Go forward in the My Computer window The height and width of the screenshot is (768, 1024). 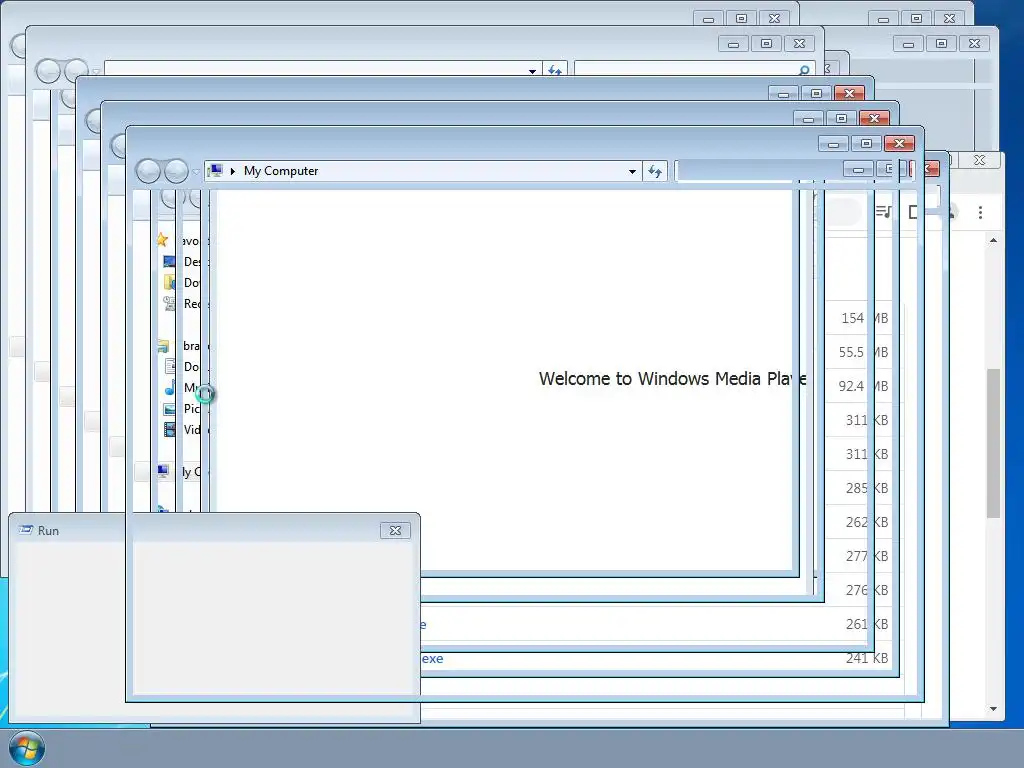click(176, 171)
